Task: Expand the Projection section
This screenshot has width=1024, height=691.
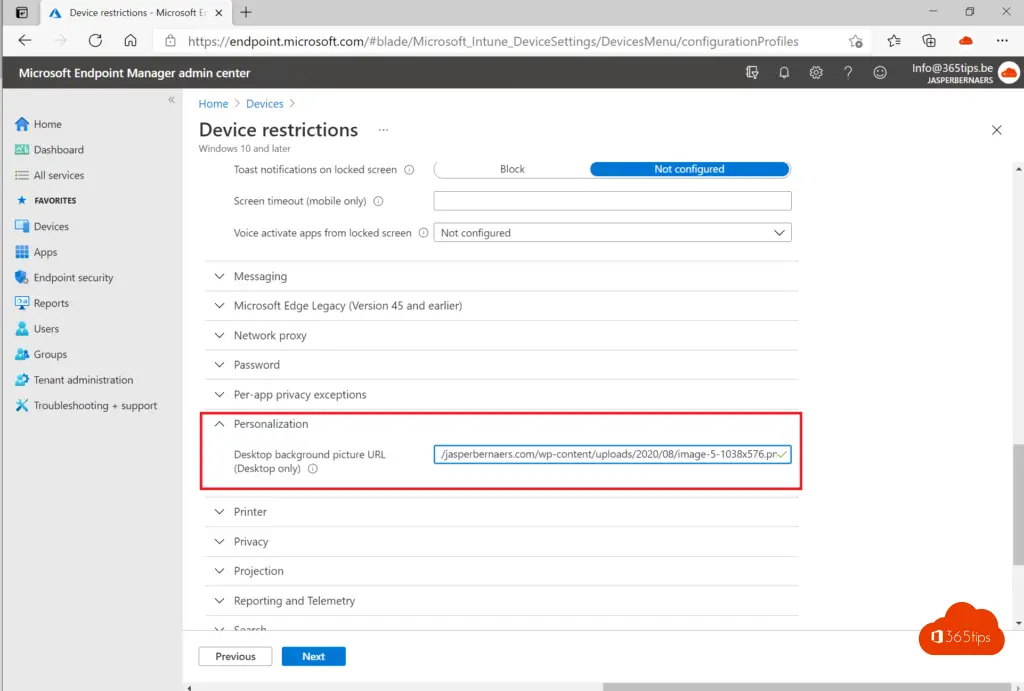Action: click(502, 571)
